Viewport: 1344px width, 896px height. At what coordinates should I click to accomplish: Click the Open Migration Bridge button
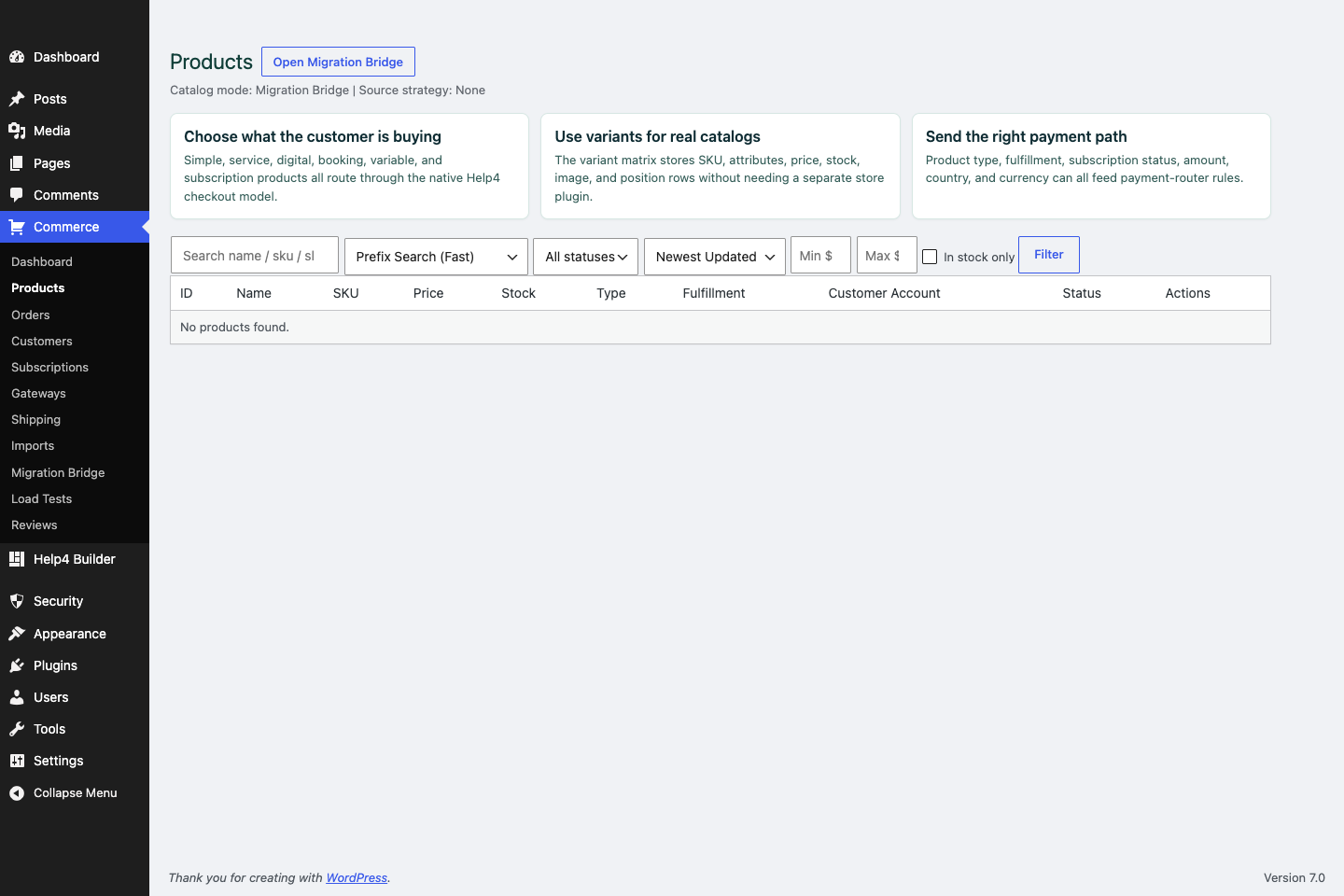tap(338, 62)
